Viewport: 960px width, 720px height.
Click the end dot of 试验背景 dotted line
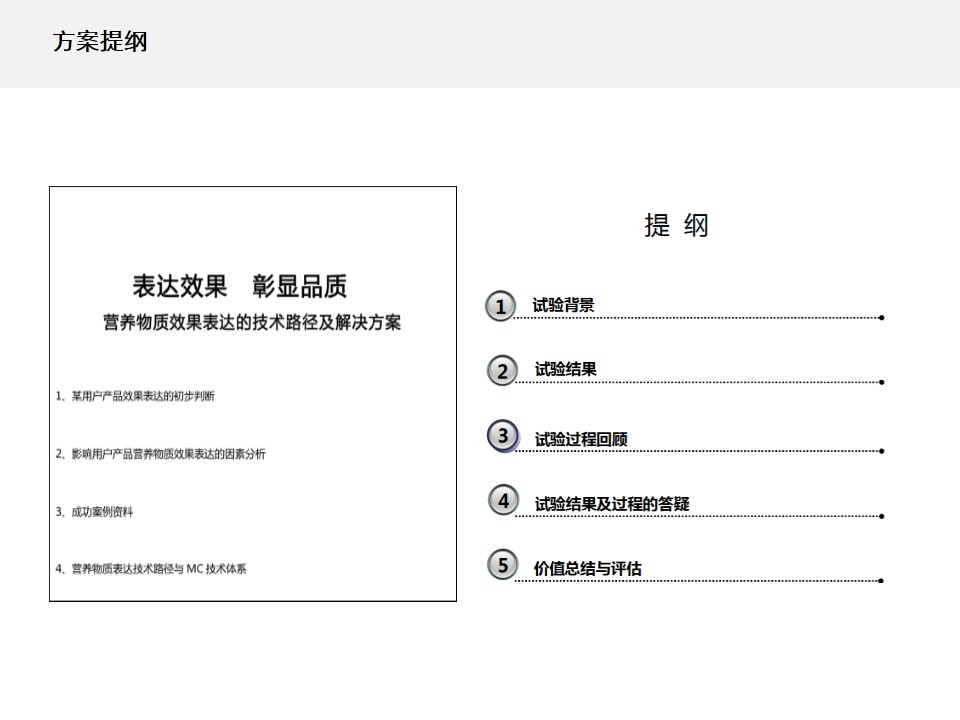click(x=881, y=318)
